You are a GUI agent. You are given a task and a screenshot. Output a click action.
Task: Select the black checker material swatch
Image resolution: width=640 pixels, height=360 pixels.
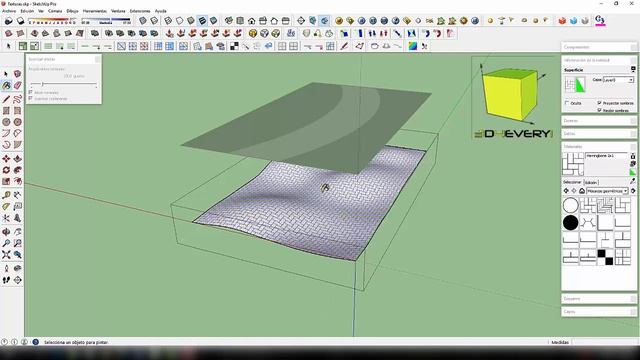coord(605,257)
